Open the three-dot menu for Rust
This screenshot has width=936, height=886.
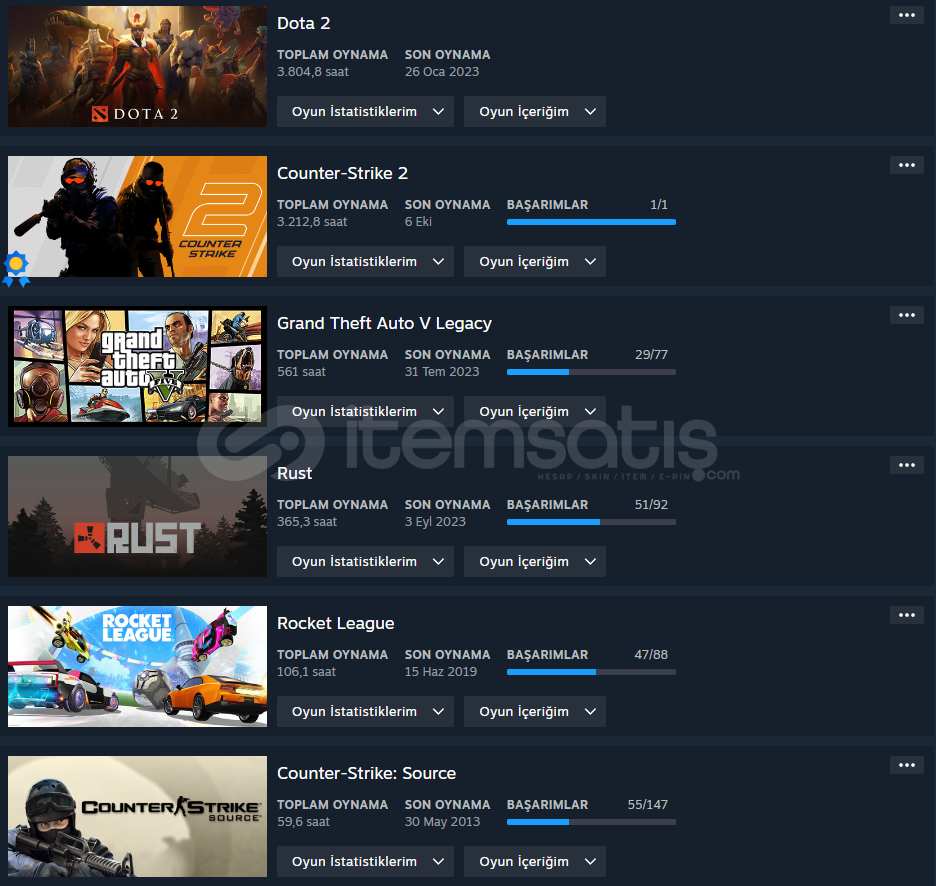[906, 465]
